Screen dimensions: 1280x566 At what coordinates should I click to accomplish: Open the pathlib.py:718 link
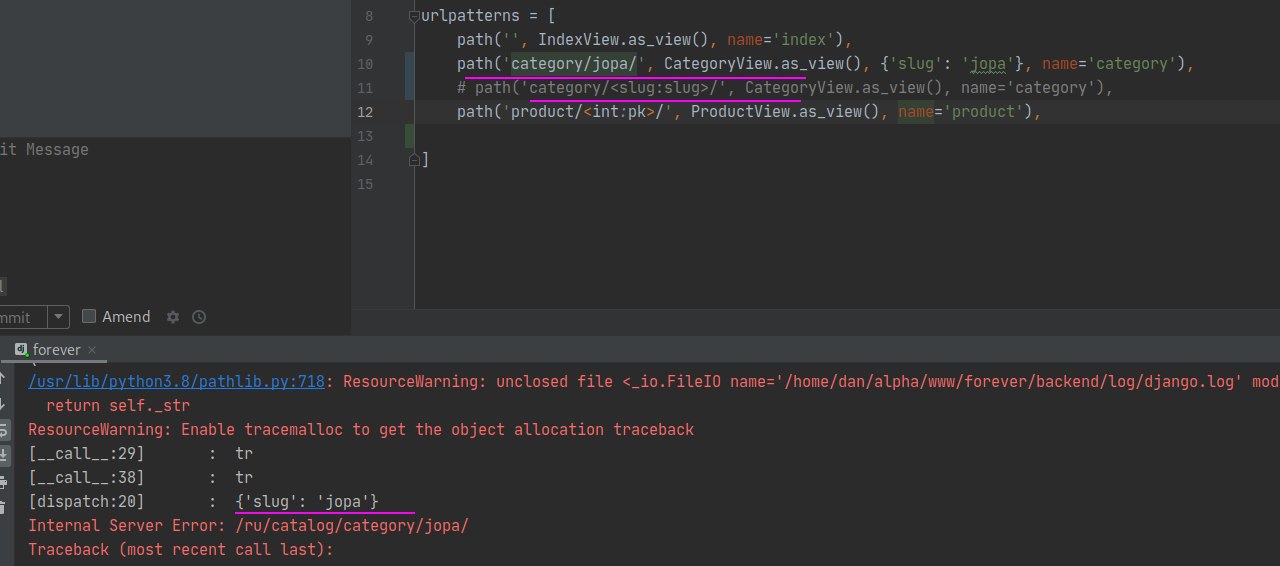point(176,381)
